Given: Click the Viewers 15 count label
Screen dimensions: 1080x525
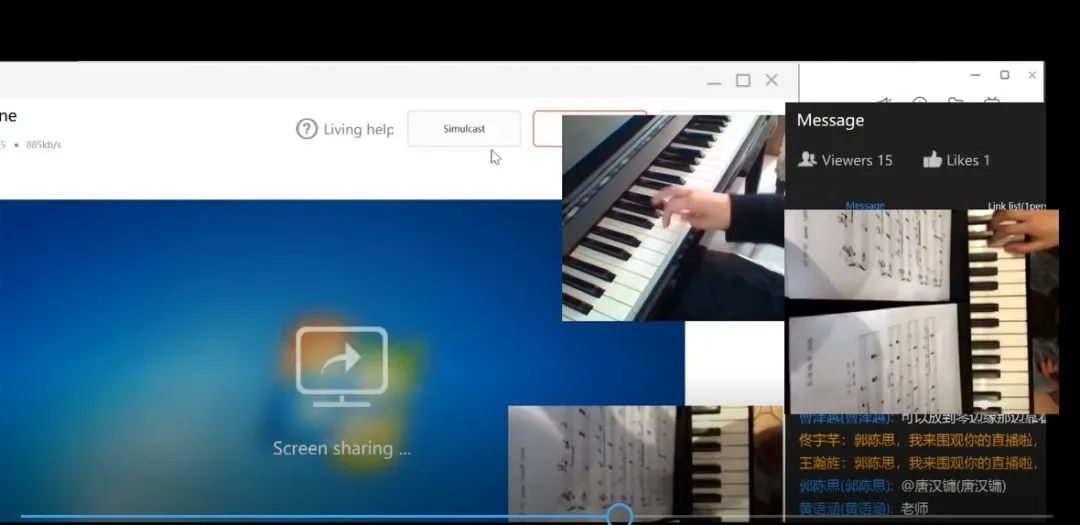Looking at the screenshot, I should (857, 160).
